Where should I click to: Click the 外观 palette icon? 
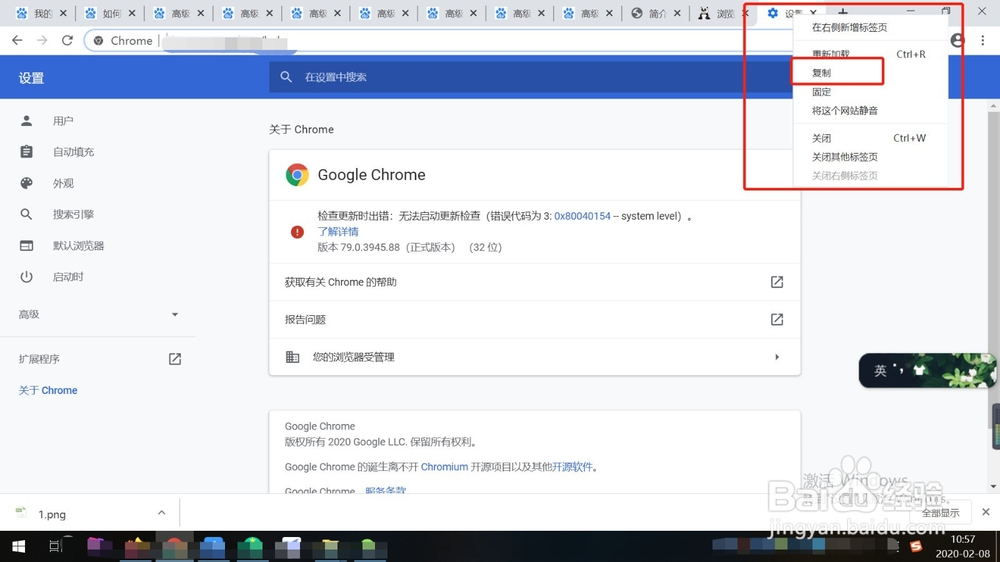pos(26,183)
